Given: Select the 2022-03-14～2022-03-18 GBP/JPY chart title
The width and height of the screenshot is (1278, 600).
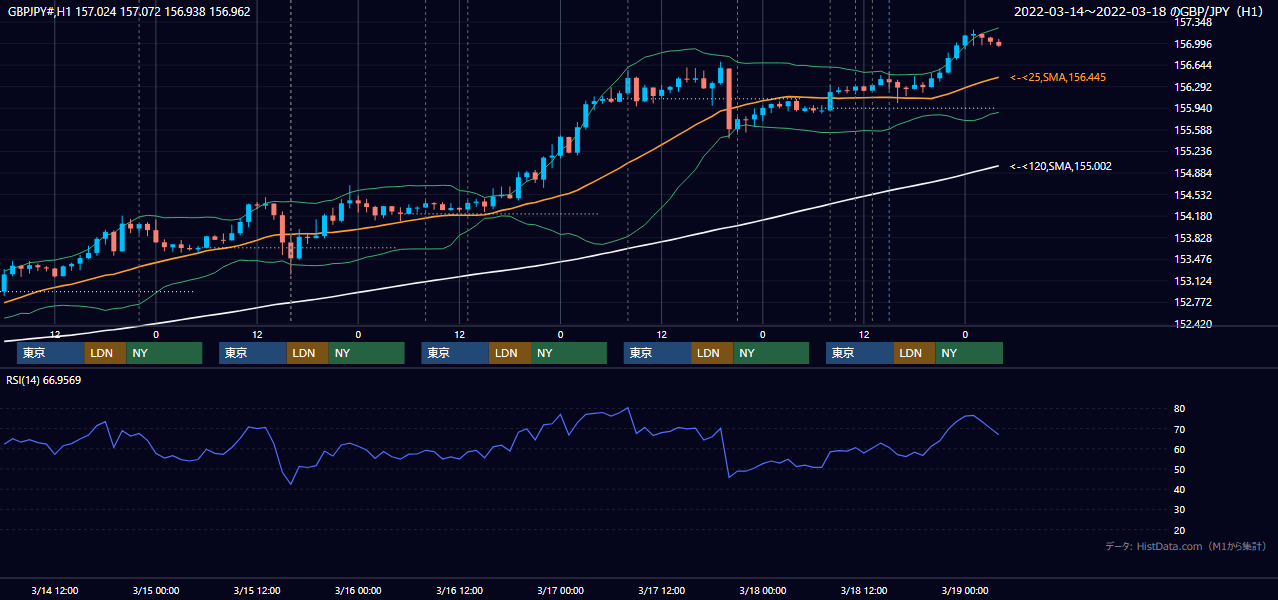Looking at the screenshot, I should click(1141, 12).
